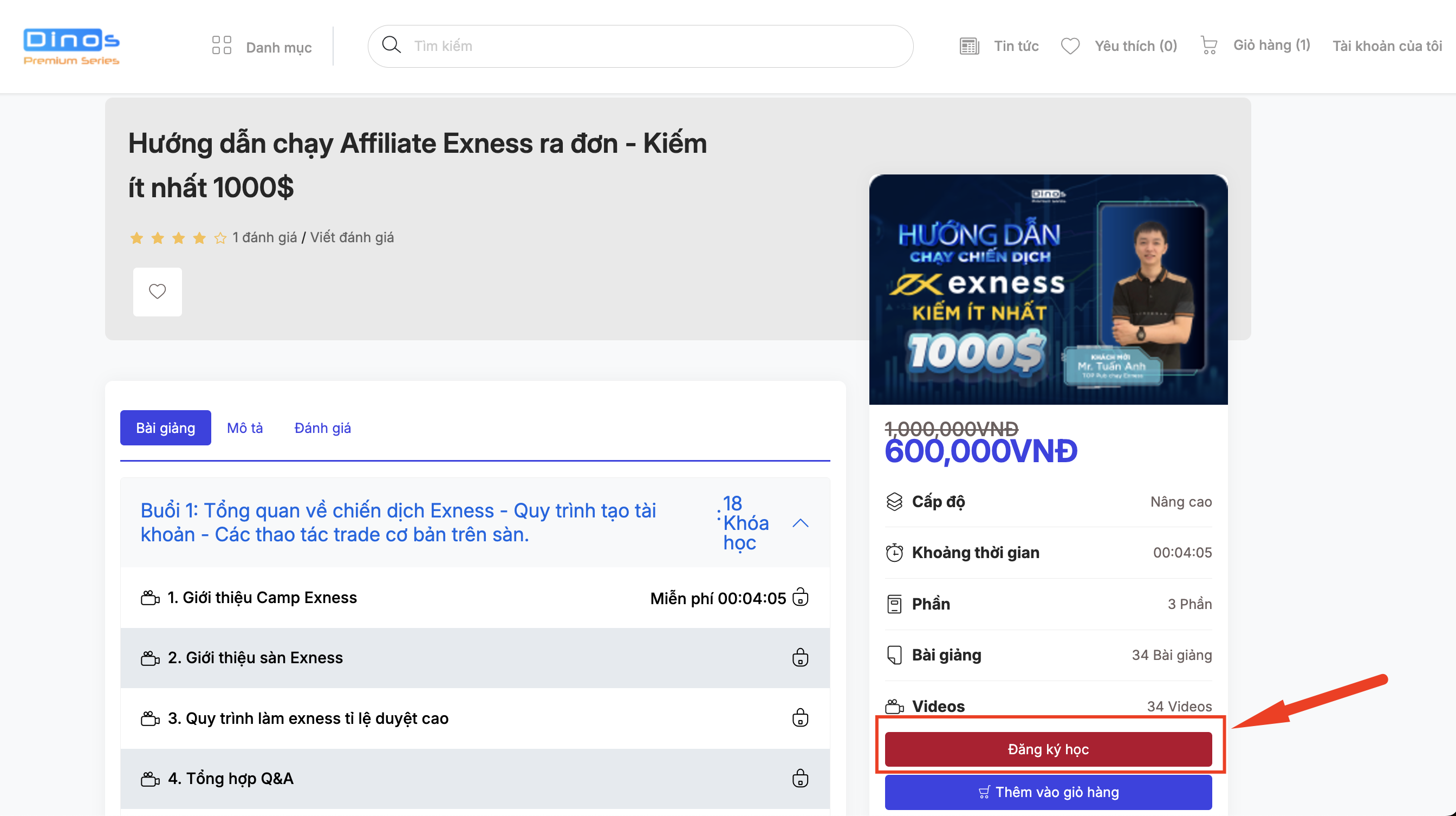Click the Exness course thumbnail image

click(1048, 289)
